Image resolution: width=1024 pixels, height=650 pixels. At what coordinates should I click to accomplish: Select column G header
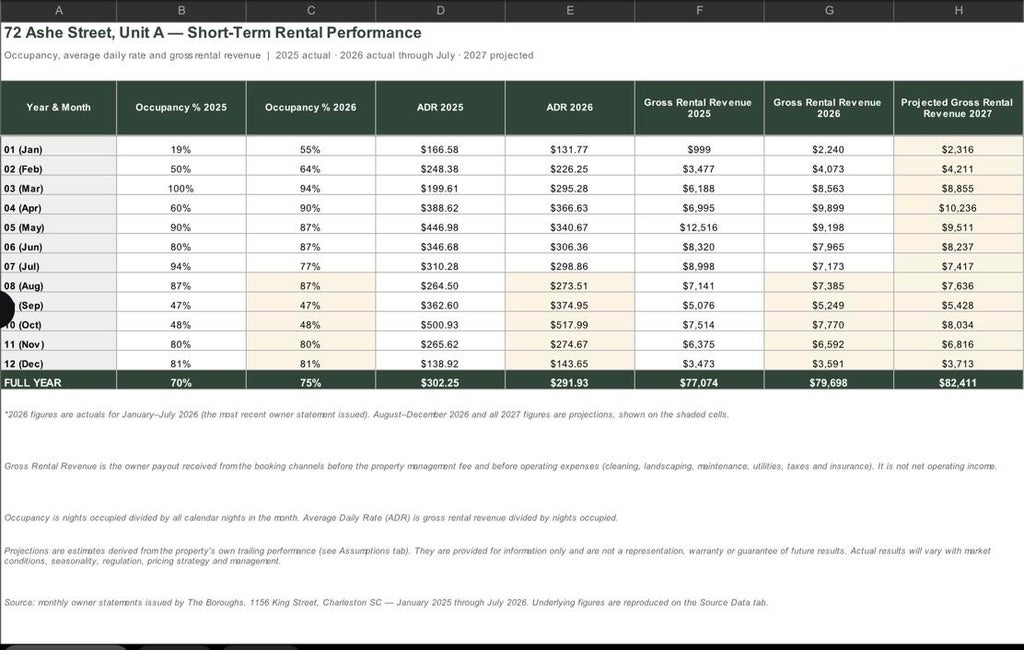click(x=829, y=10)
